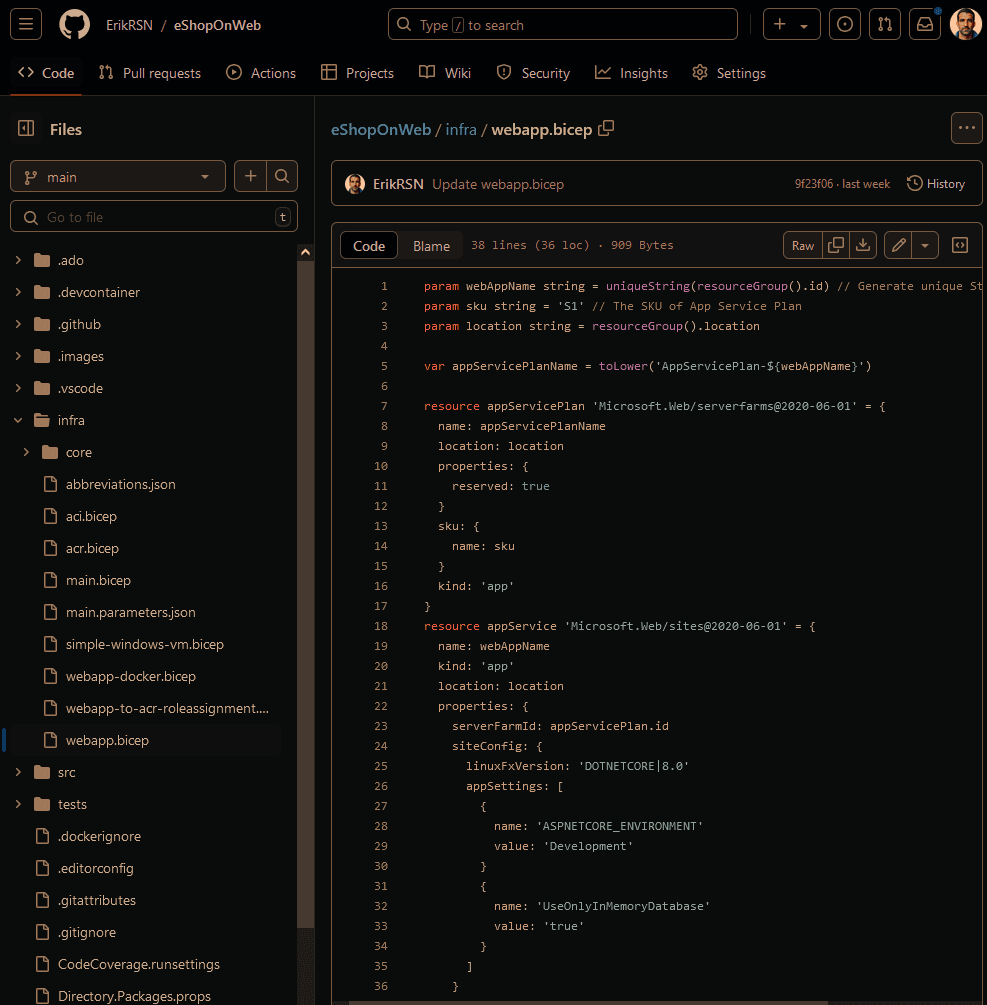
Task: Expand the .images folder
Action: click(x=18, y=356)
